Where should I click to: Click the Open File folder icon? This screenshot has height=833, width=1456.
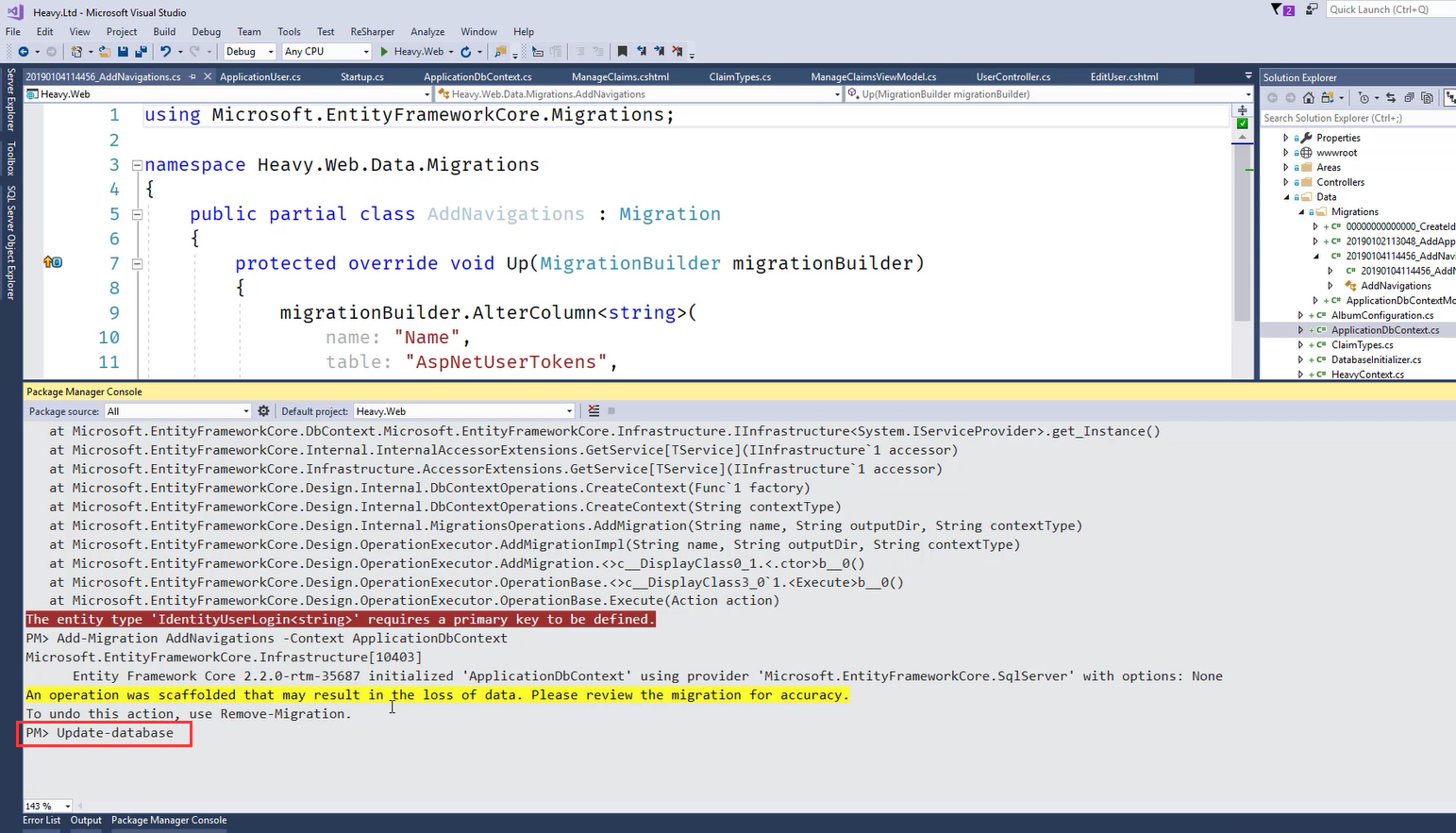point(105,52)
